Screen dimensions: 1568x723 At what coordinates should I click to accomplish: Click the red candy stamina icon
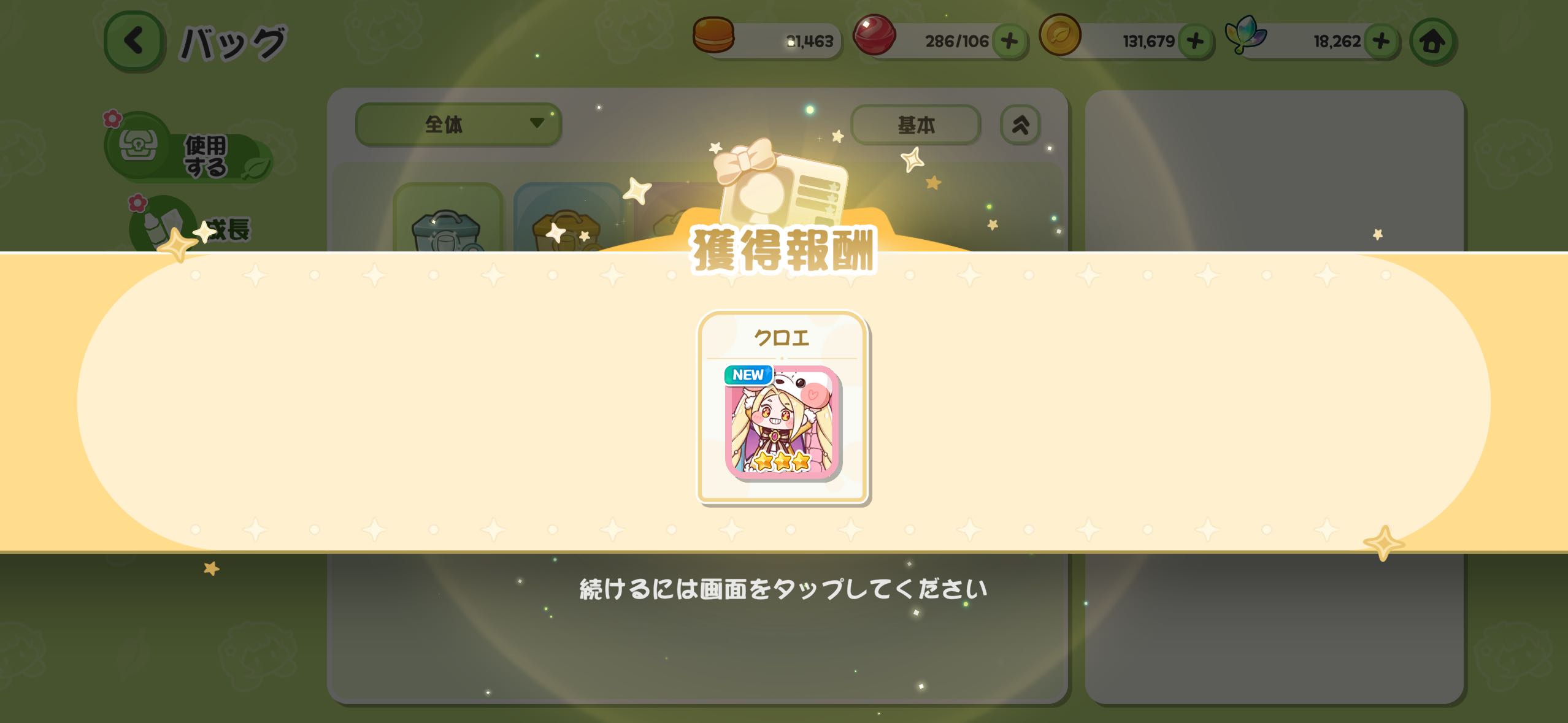tap(874, 35)
